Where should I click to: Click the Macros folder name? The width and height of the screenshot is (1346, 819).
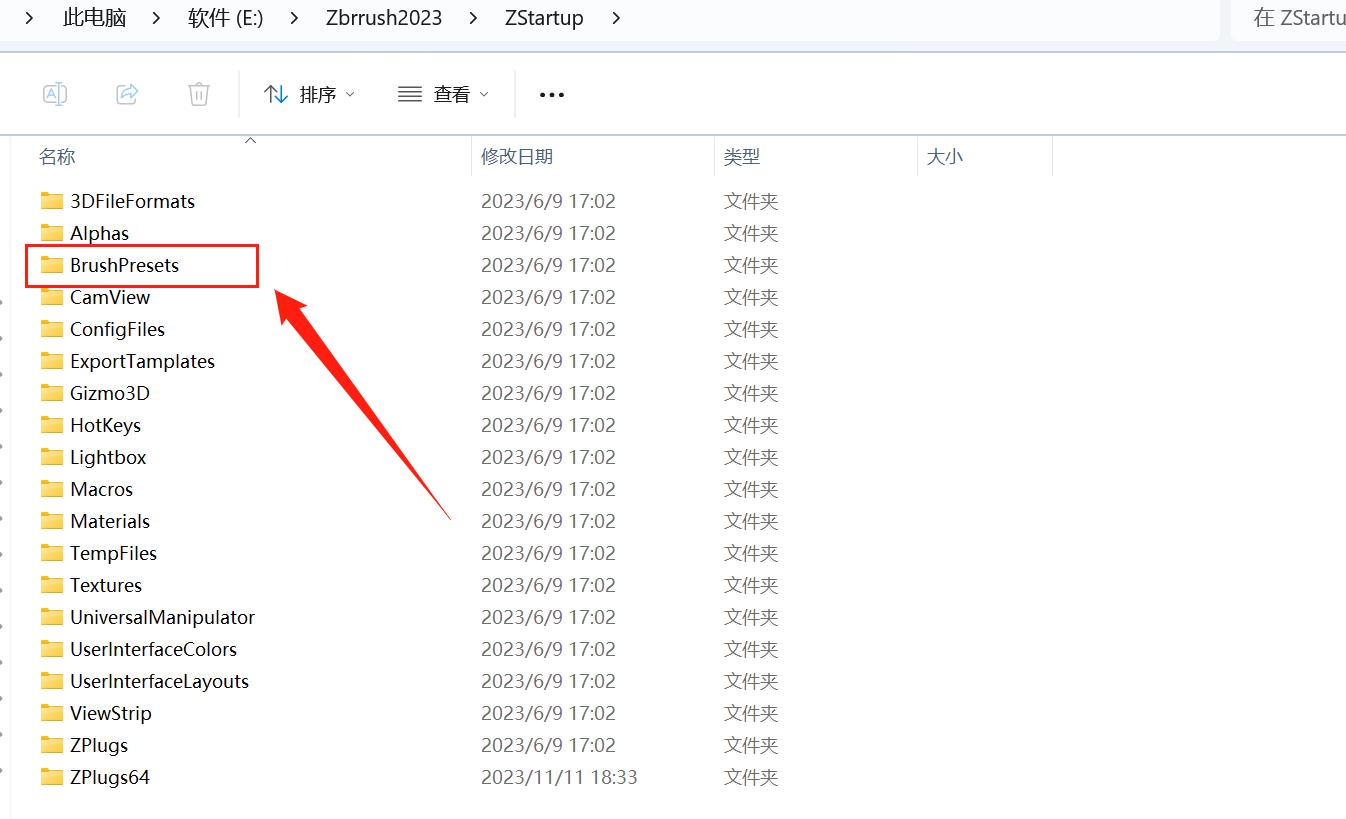click(x=101, y=489)
